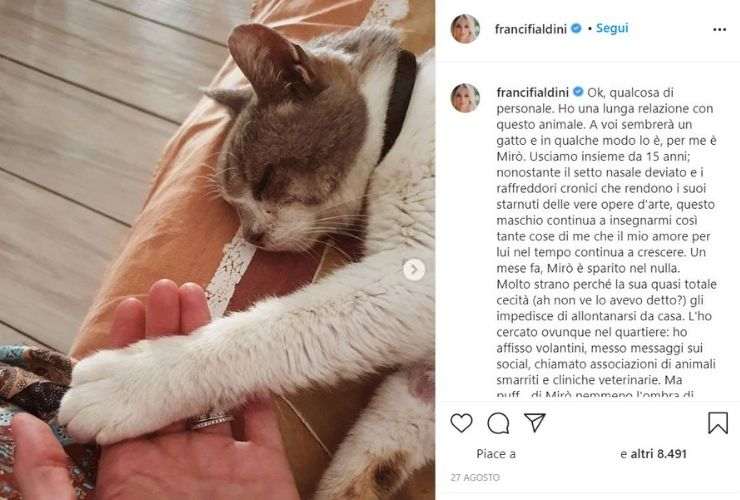Click the header profile avatar
The image size is (740, 500).
tap(465, 29)
